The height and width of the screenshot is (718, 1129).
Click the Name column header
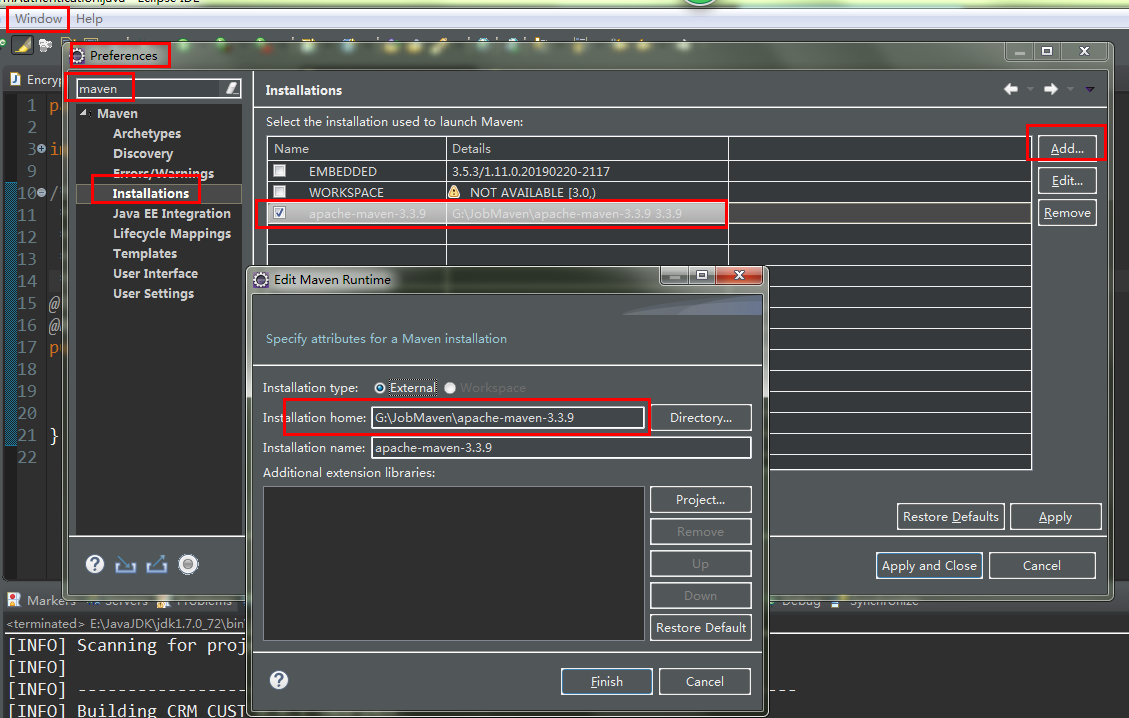[357, 148]
